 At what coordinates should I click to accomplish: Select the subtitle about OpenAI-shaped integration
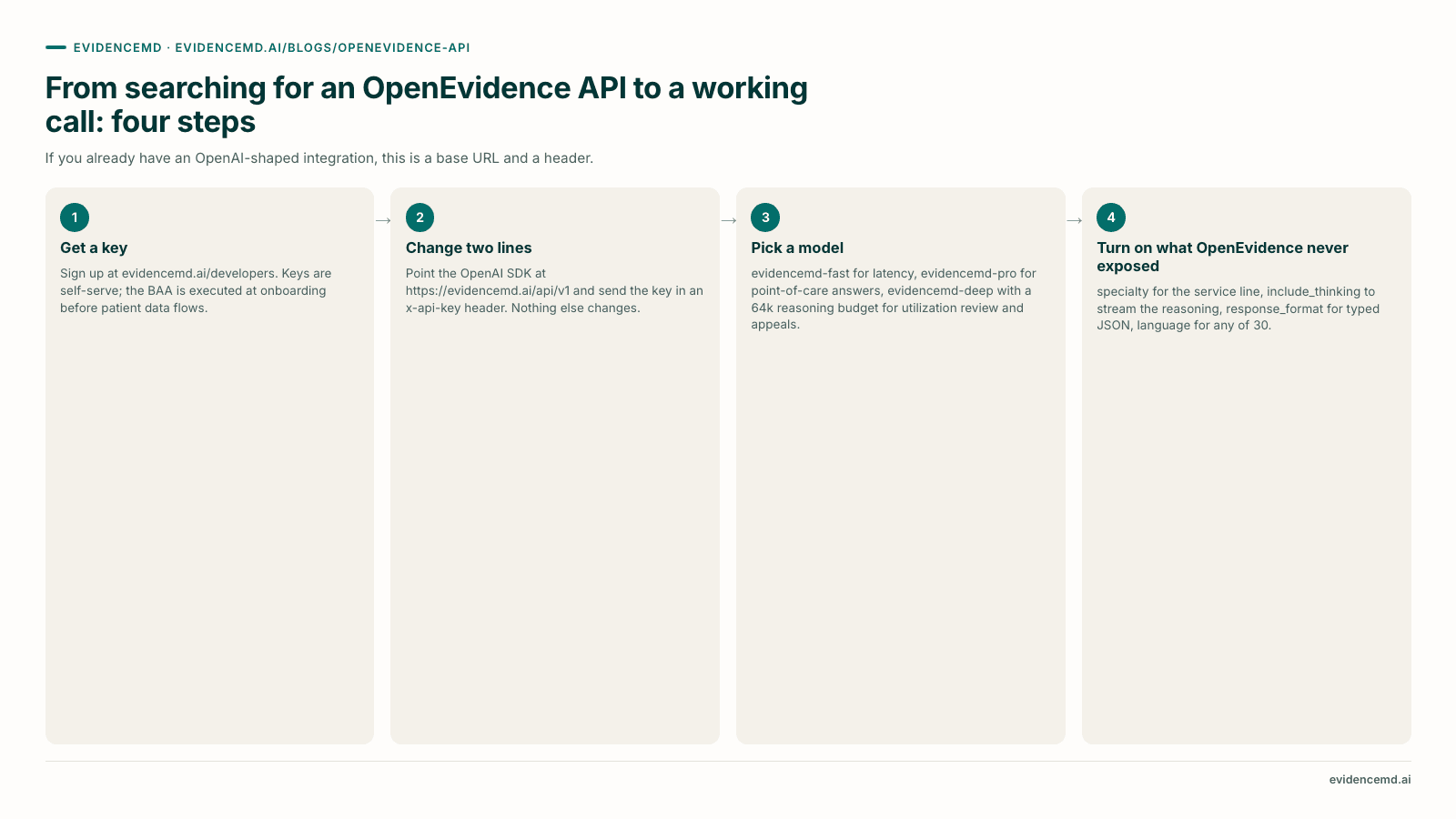[x=319, y=158]
